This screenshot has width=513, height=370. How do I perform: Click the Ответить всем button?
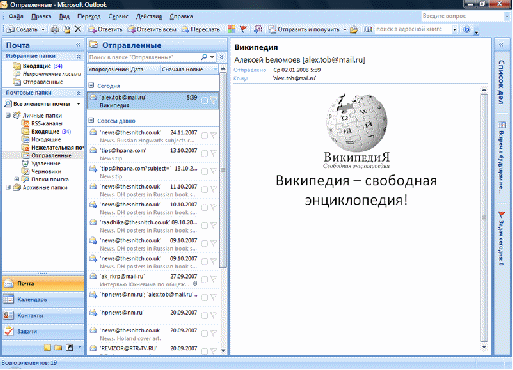point(152,30)
